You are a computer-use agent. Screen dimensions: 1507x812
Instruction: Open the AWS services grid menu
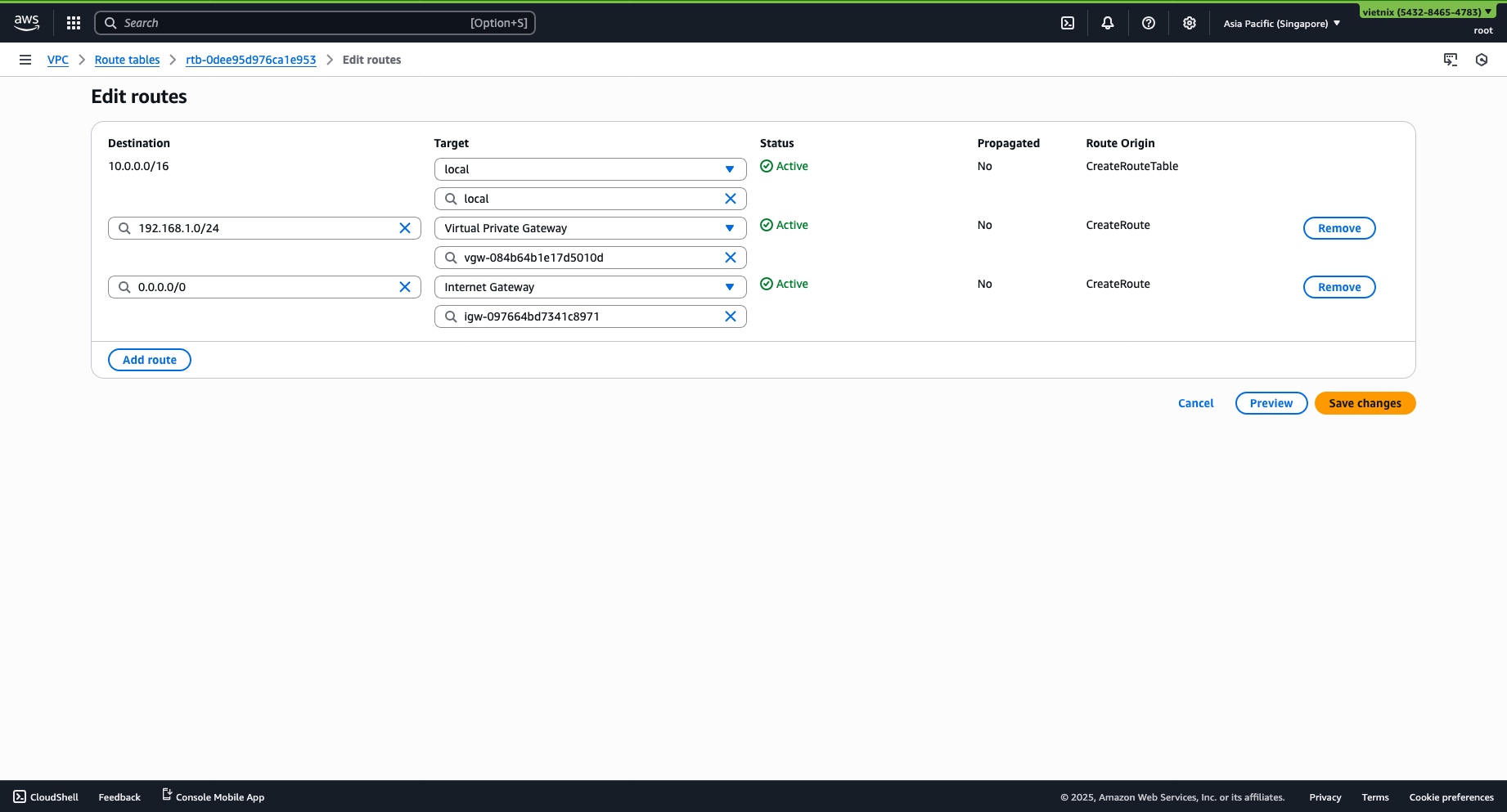tap(74, 23)
